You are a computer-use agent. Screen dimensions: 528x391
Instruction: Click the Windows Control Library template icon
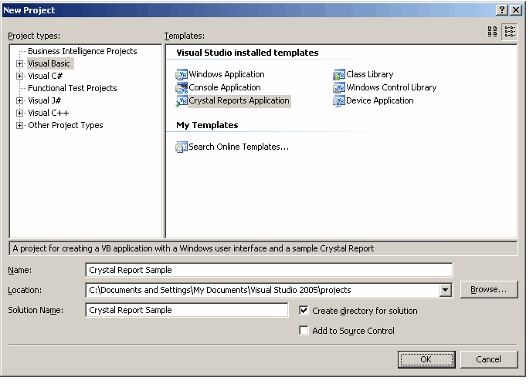(x=339, y=88)
